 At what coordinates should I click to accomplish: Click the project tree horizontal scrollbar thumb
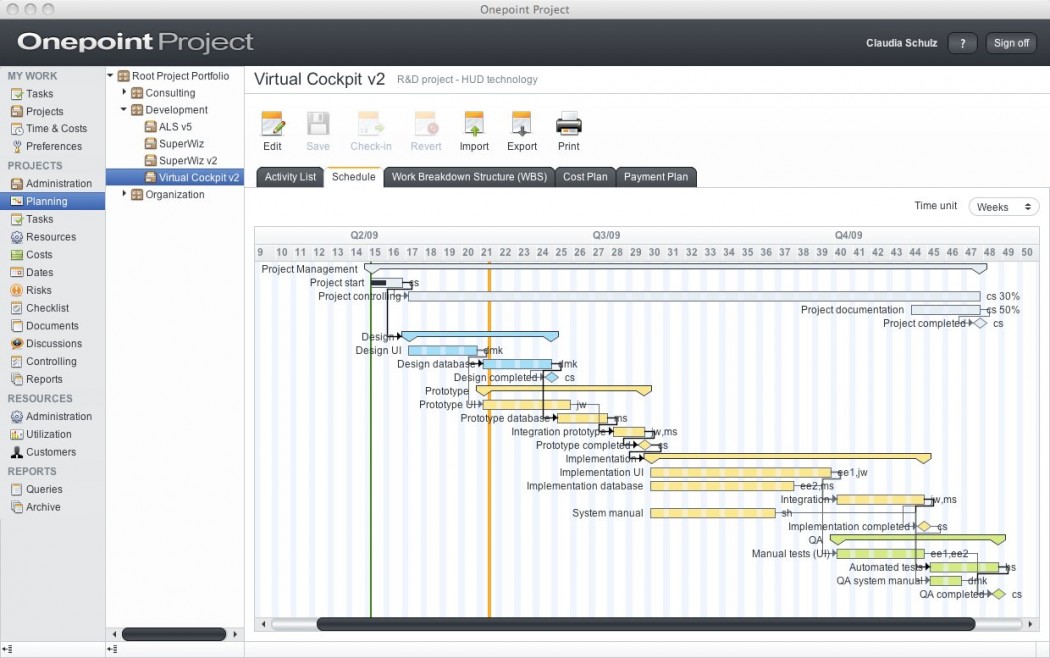click(174, 634)
